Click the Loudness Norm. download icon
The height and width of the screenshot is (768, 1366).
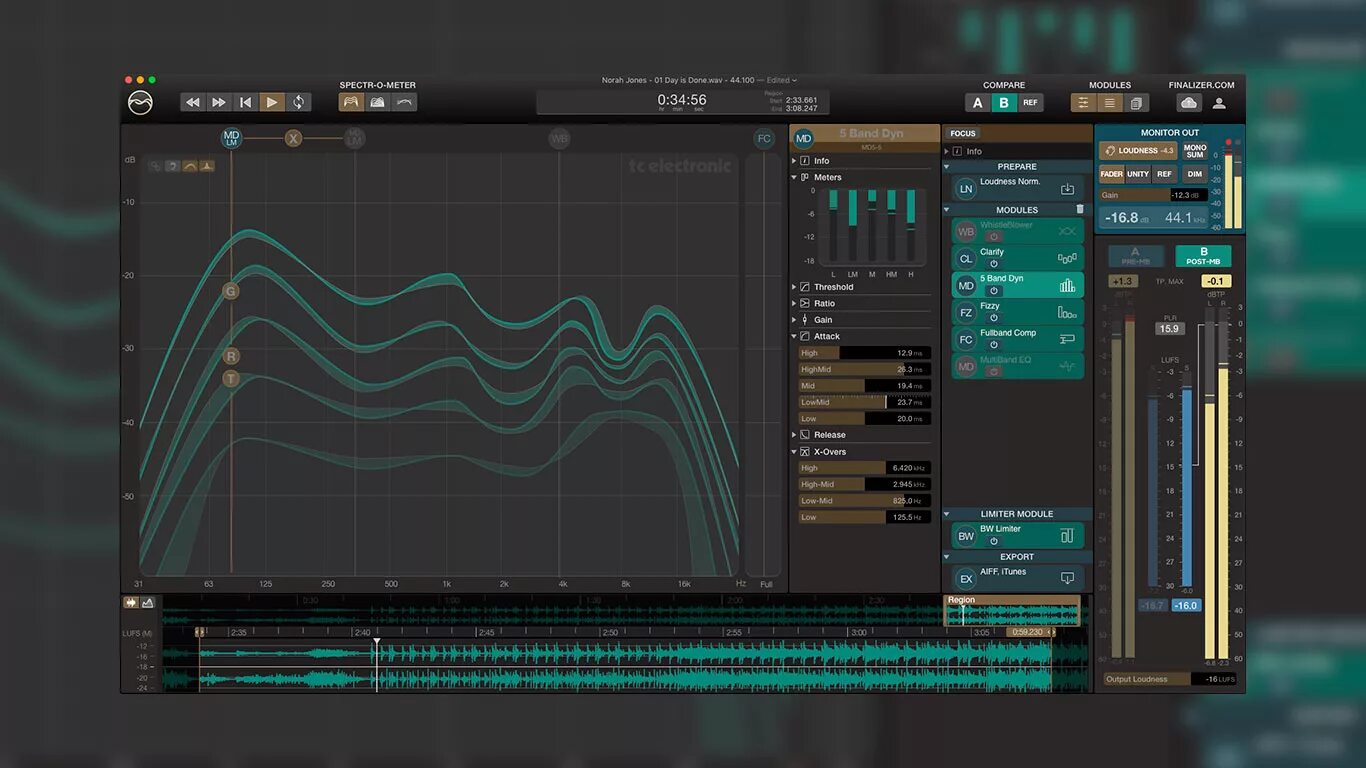coord(1067,189)
